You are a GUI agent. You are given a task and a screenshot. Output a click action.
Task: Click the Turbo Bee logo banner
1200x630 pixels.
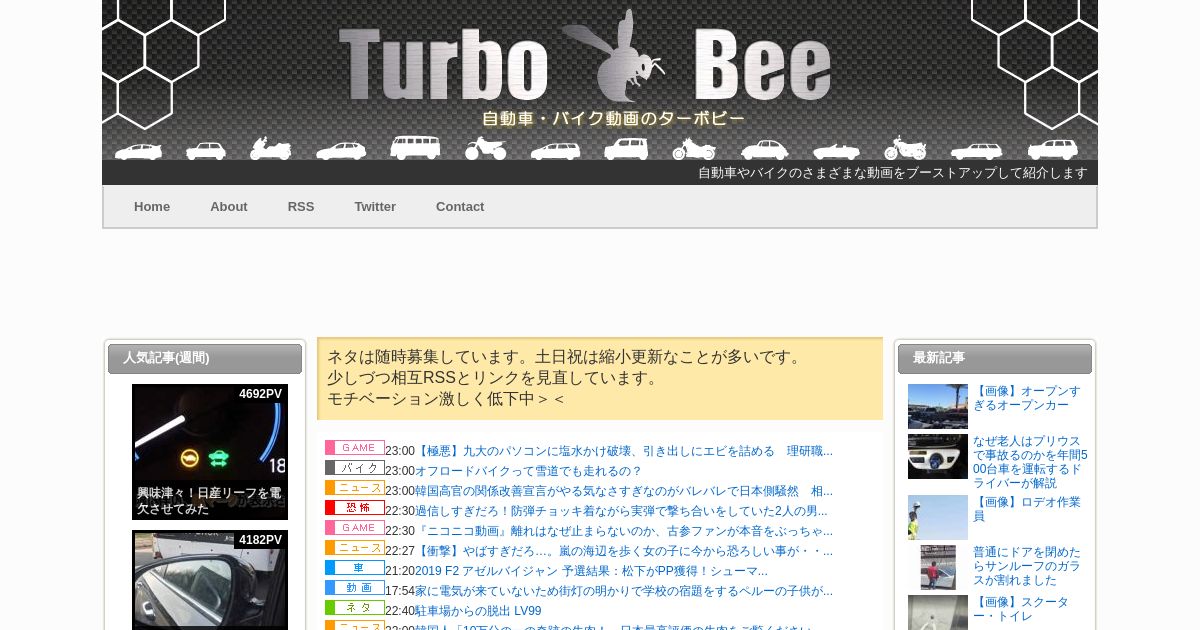point(600,80)
